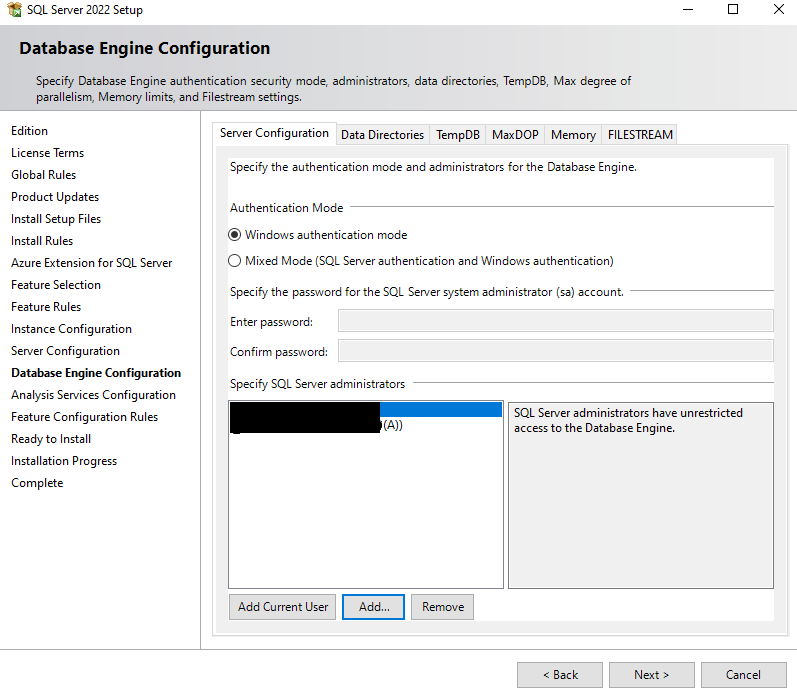Proceed with the Next button
797x692 pixels.
pyautogui.click(x=652, y=675)
